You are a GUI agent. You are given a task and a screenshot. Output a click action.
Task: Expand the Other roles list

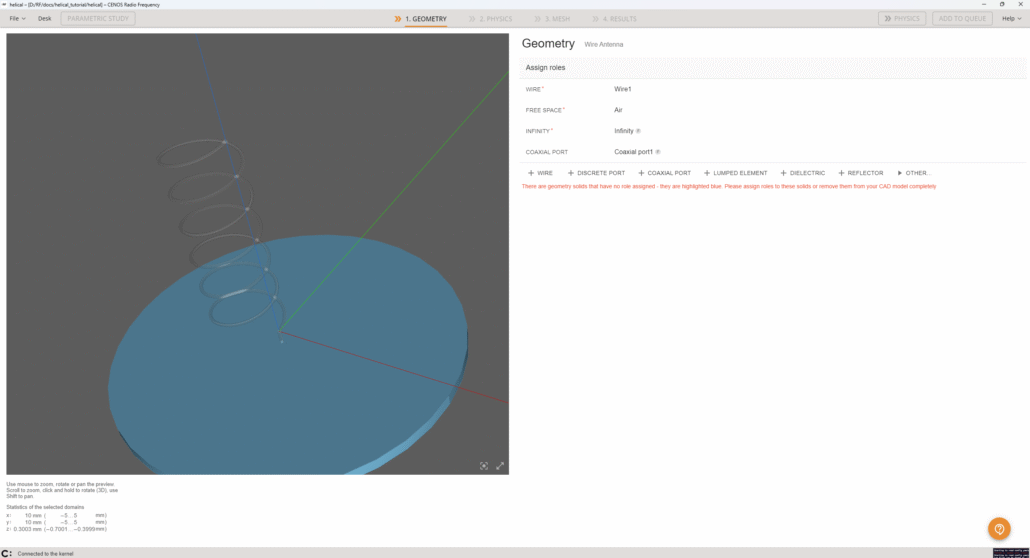[913, 173]
